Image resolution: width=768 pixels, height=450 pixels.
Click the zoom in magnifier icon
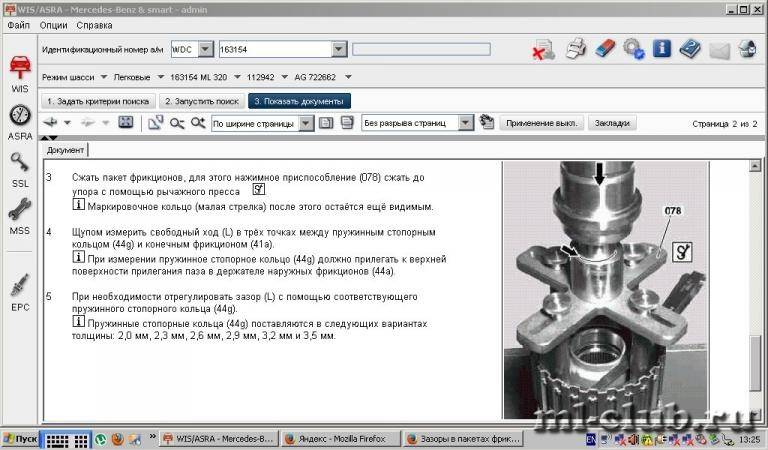pyautogui.click(x=198, y=123)
